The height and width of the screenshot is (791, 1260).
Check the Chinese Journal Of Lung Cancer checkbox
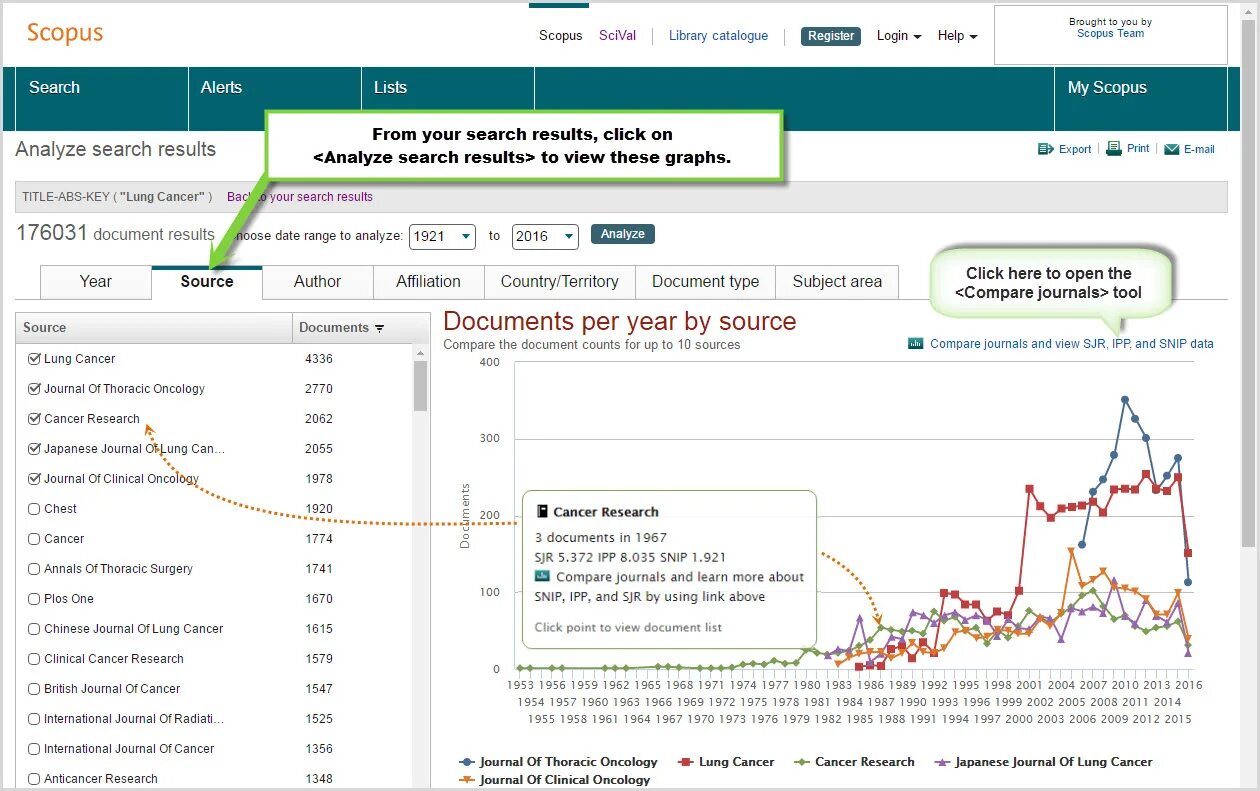point(35,628)
